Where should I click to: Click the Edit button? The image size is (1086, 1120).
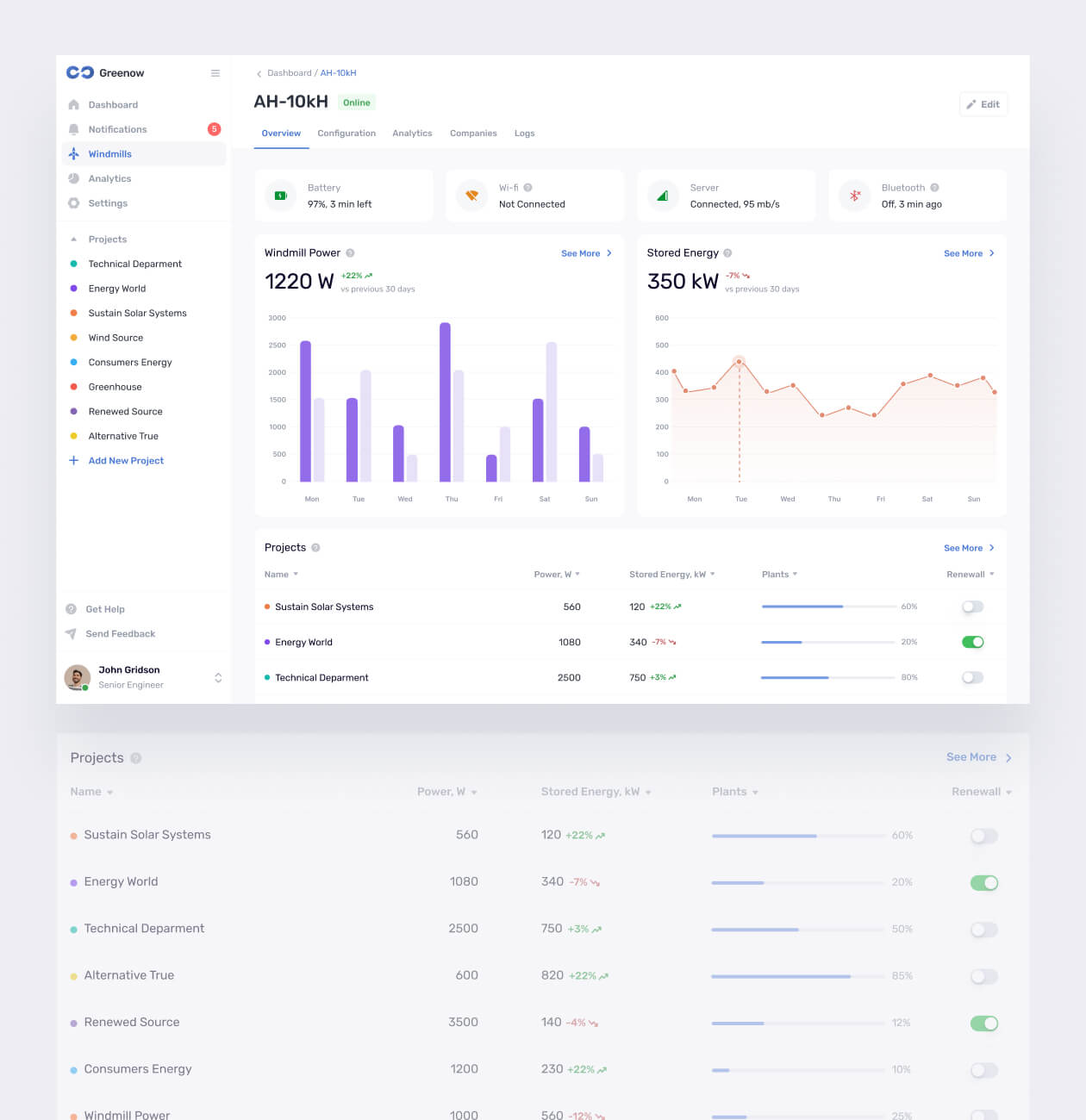tap(983, 104)
